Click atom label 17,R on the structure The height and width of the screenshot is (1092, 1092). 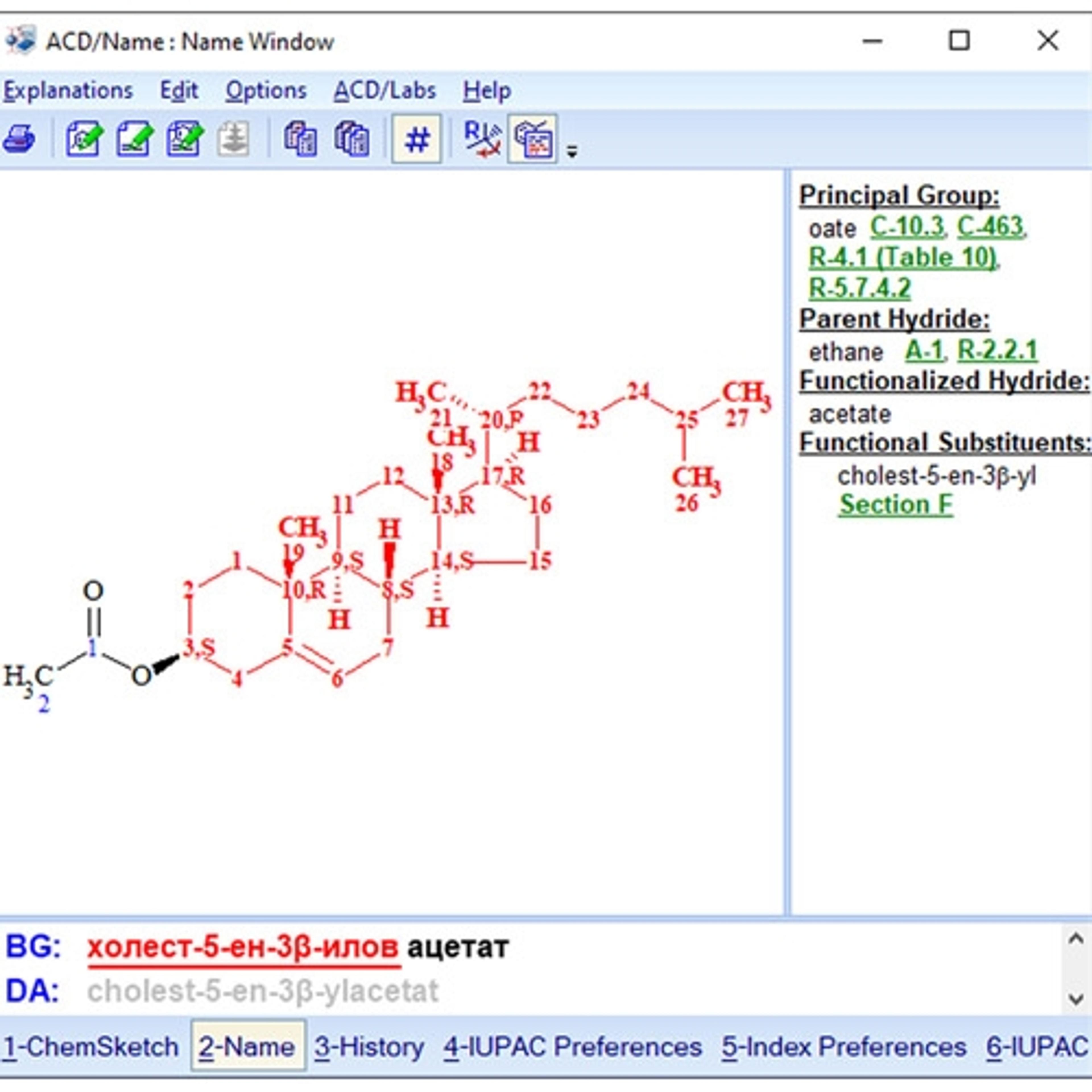tap(502, 476)
